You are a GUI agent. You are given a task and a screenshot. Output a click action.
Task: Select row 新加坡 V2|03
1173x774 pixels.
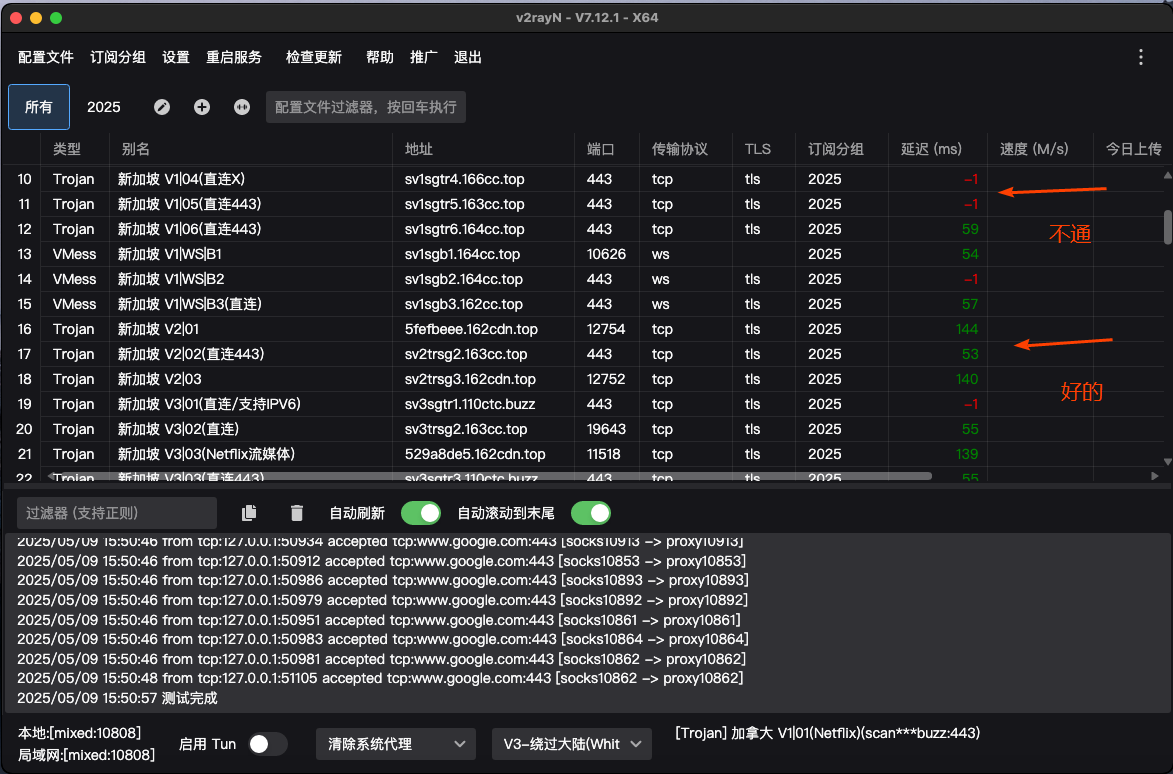coord(586,379)
